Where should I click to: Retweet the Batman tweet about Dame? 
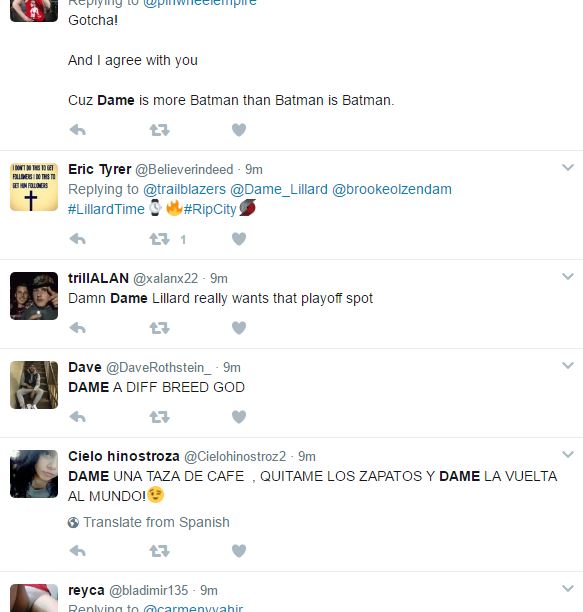point(159,130)
